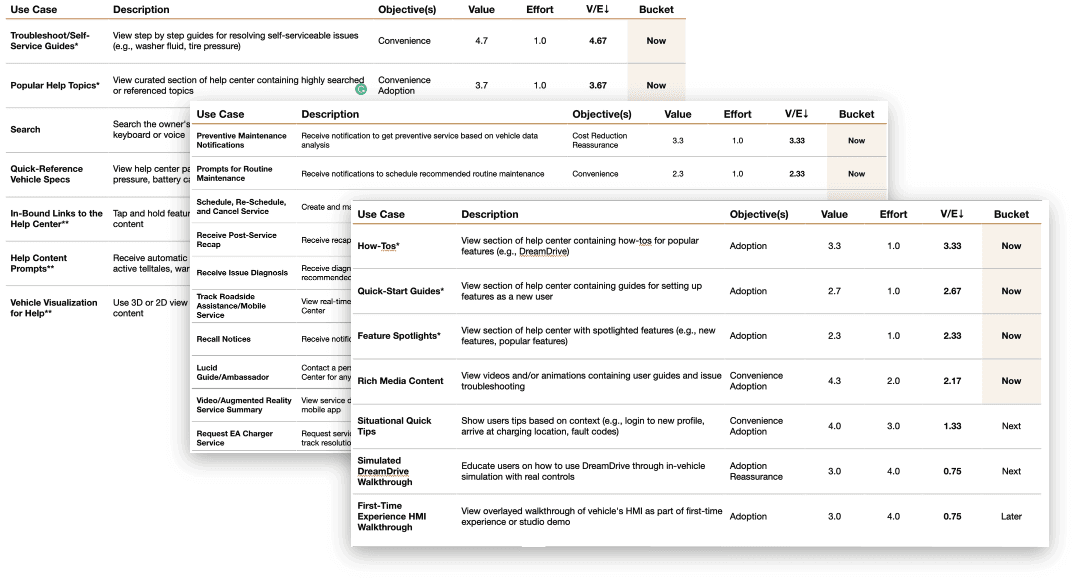Click the 3.33 V/E value in How-Tos row
Image resolution: width=1076 pixels, height=581 pixels.
pyautogui.click(x=952, y=246)
